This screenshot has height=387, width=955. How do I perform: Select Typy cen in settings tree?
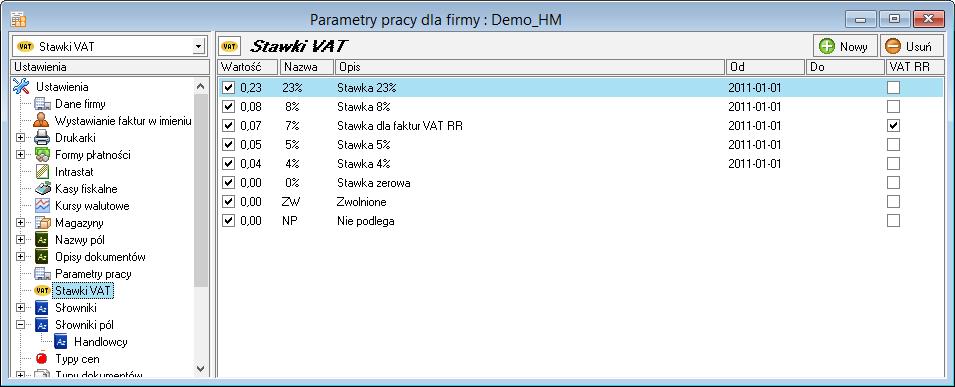77,359
